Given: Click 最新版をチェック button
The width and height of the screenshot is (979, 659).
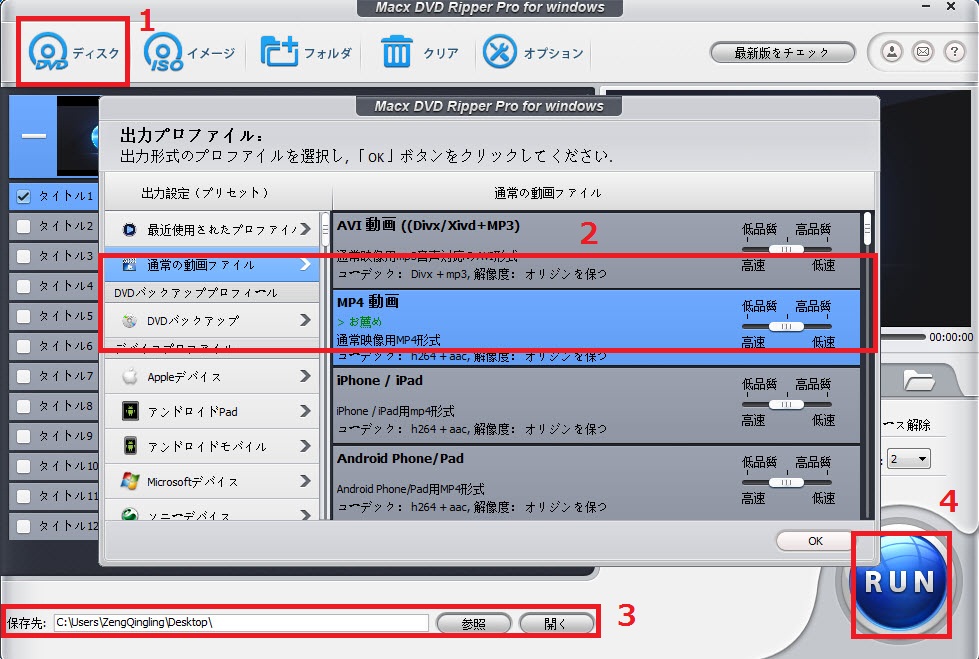Looking at the screenshot, I should click(x=782, y=52).
